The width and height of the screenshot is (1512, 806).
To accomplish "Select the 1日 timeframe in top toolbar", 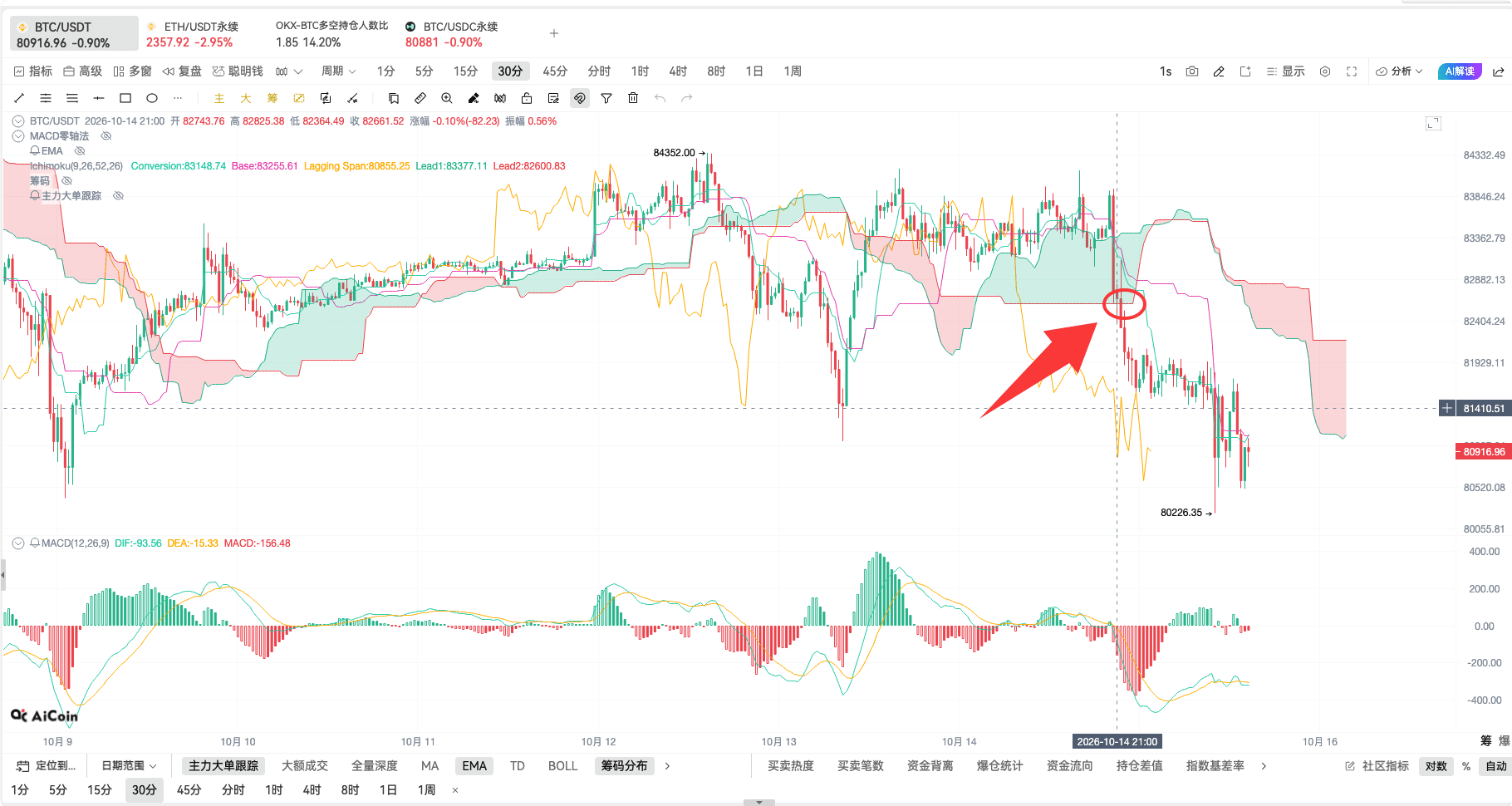I will tap(754, 71).
